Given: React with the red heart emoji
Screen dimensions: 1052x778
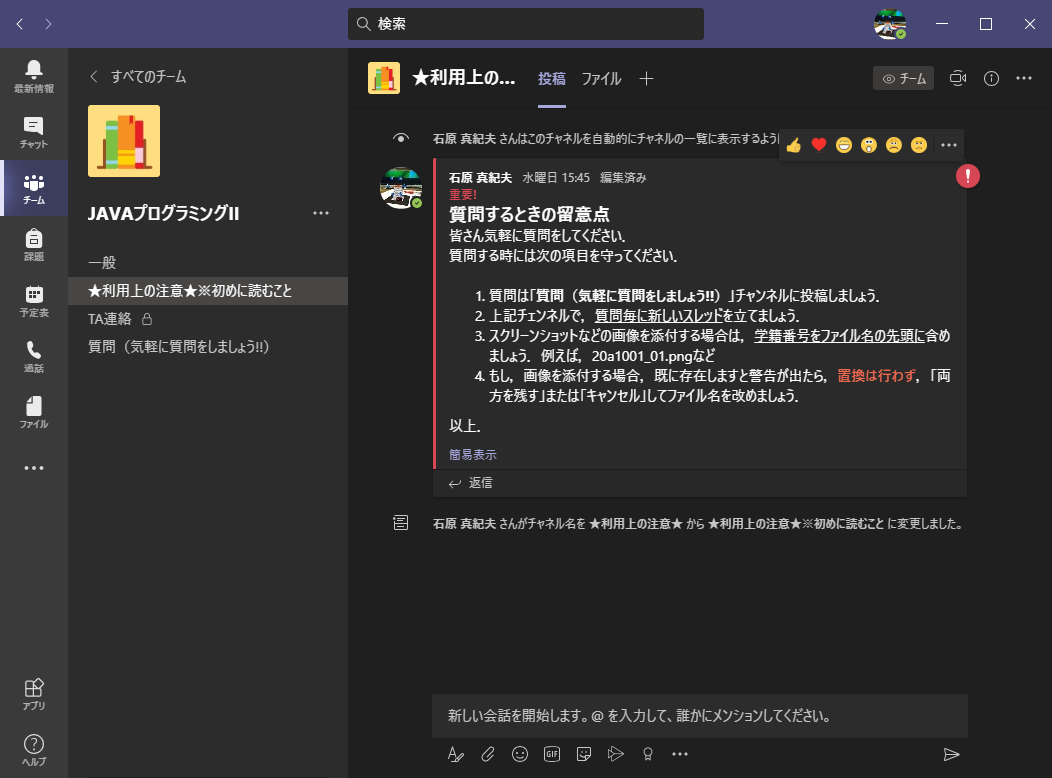Looking at the screenshot, I should point(819,145).
